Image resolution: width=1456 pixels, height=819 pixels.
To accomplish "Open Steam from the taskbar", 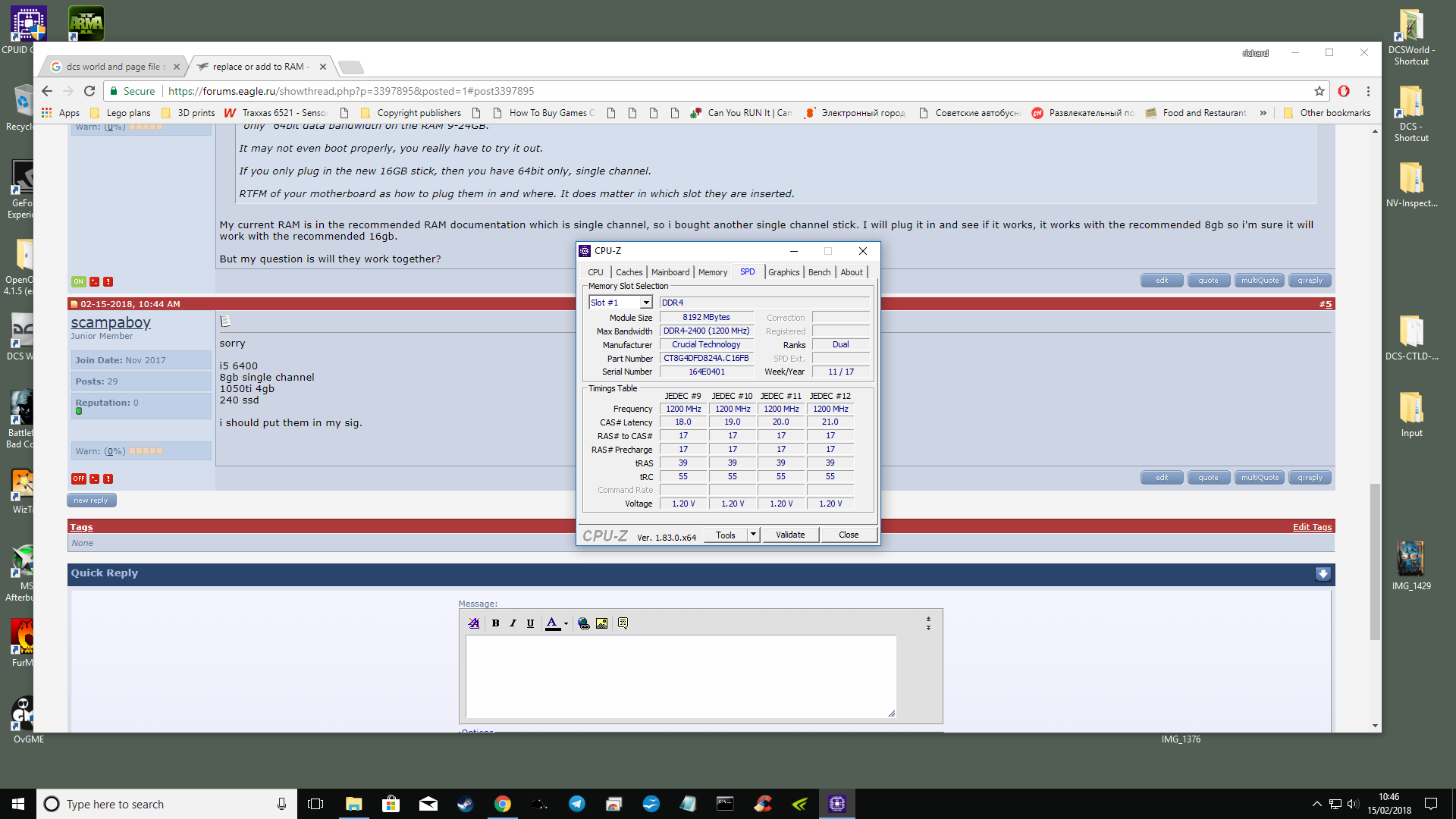I will click(x=465, y=804).
